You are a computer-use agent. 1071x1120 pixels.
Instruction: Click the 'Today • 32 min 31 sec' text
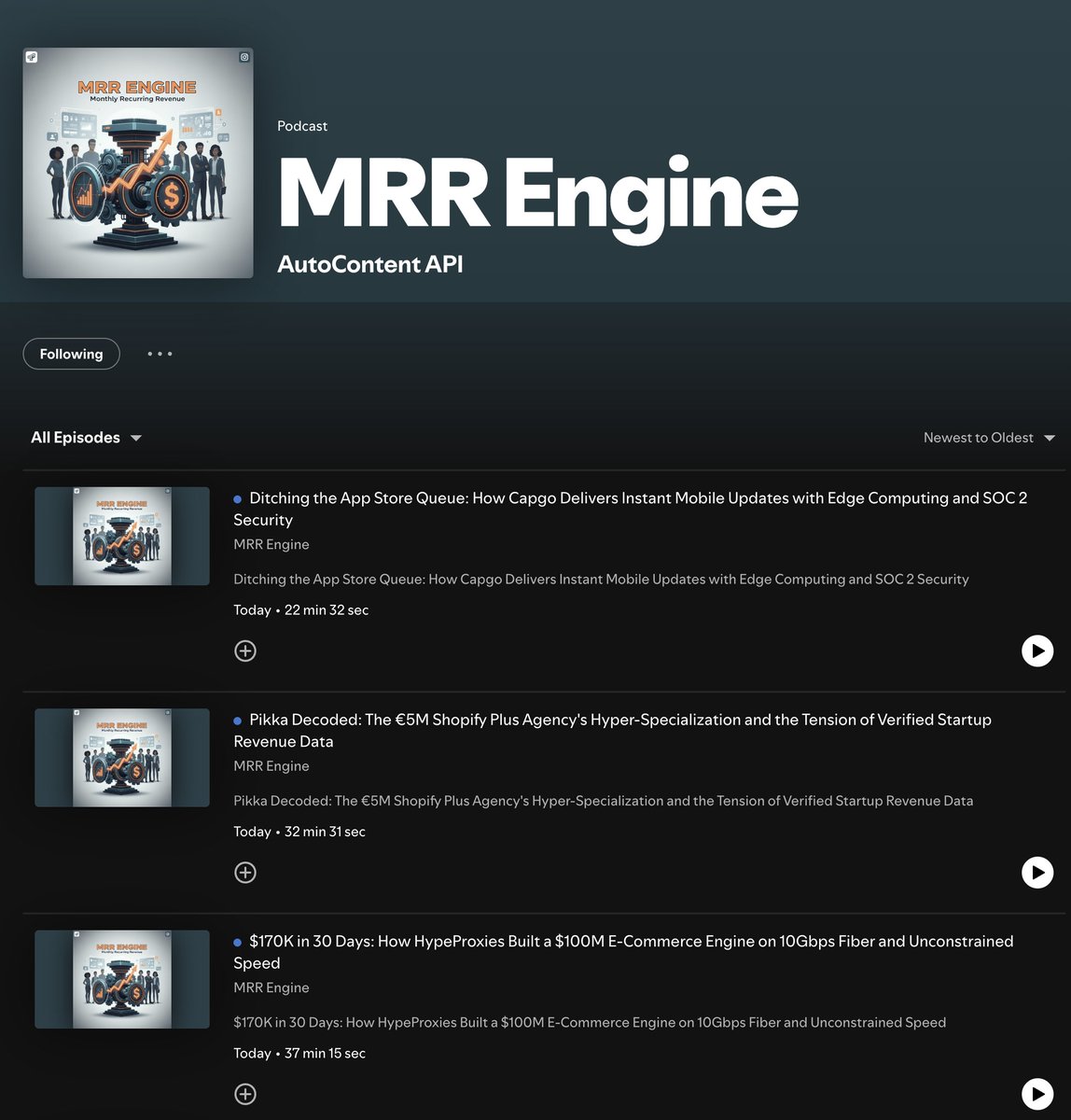tap(299, 831)
